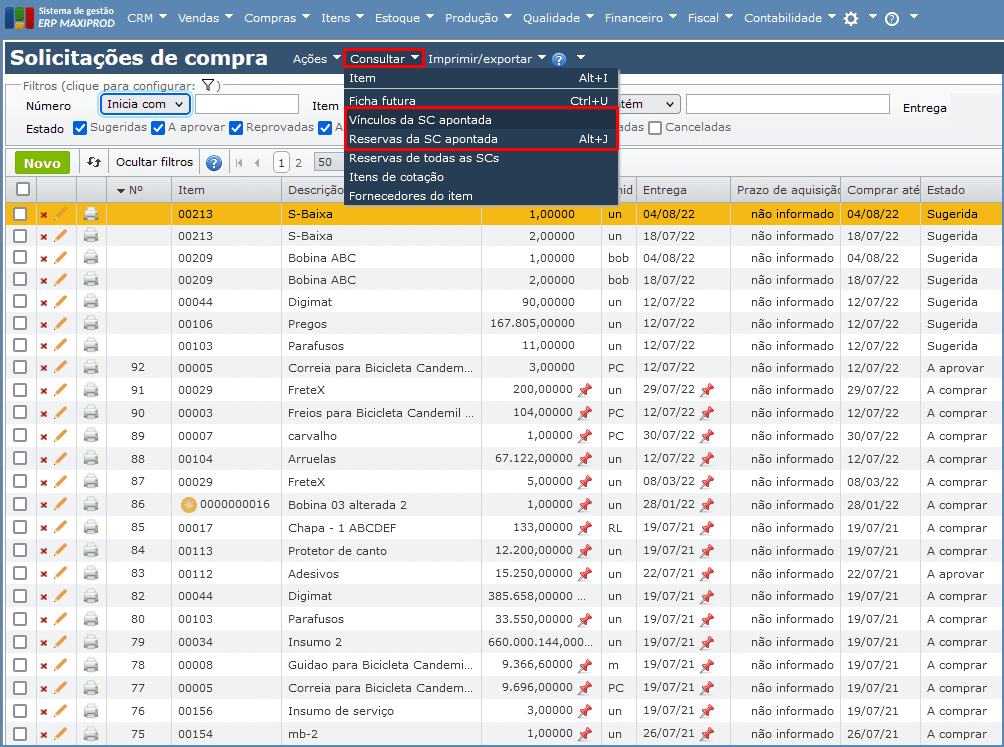Click Ocultar filtros to hide filters

pos(154,162)
